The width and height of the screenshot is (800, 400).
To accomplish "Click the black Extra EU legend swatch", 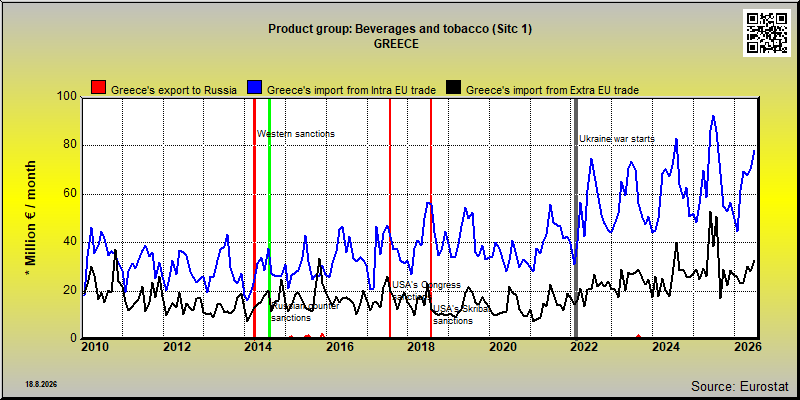I will [x=454, y=88].
